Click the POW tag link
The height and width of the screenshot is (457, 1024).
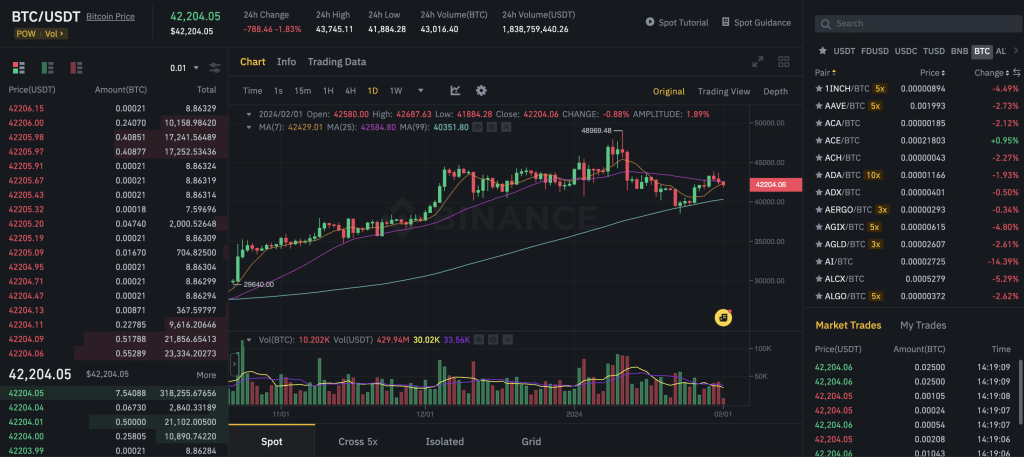tap(27, 33)
